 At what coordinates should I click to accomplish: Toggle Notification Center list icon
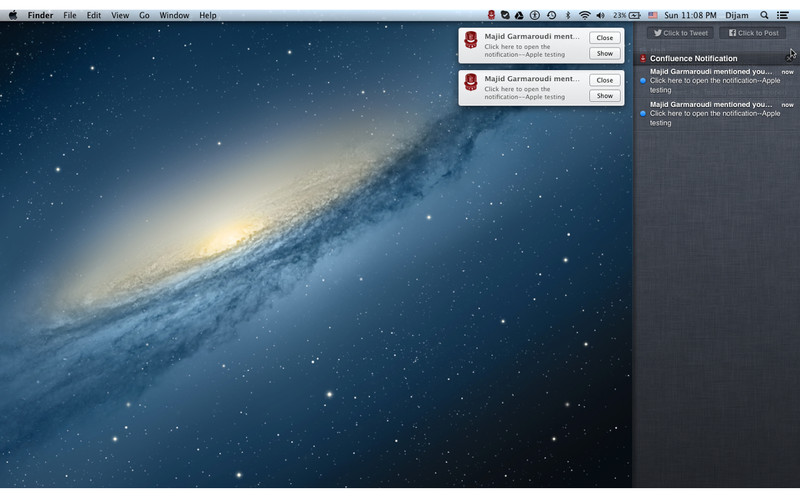784,15
